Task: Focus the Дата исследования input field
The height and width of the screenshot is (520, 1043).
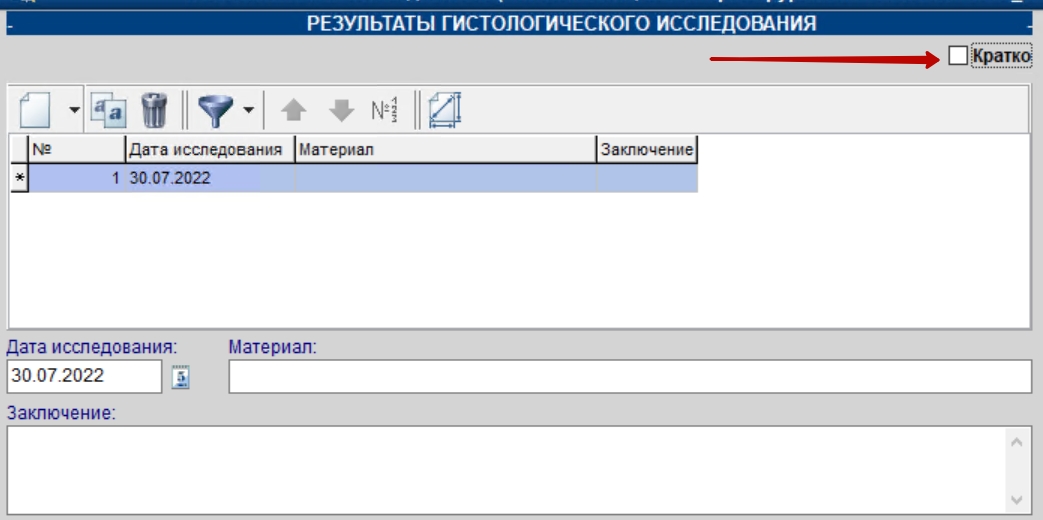Action: [84, 376]
